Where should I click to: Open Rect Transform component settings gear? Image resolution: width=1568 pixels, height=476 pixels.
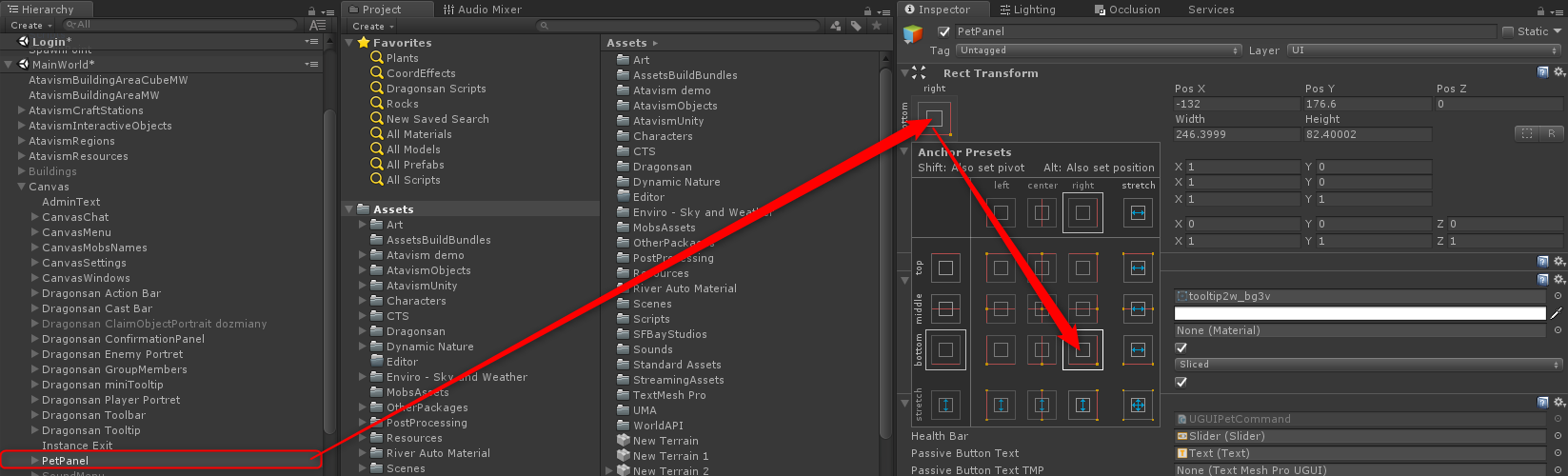click(x=1558, y=72)
